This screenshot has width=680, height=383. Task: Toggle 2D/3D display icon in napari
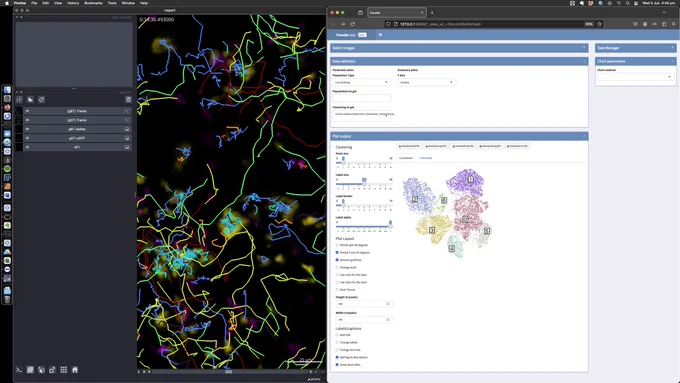point(30,370)
